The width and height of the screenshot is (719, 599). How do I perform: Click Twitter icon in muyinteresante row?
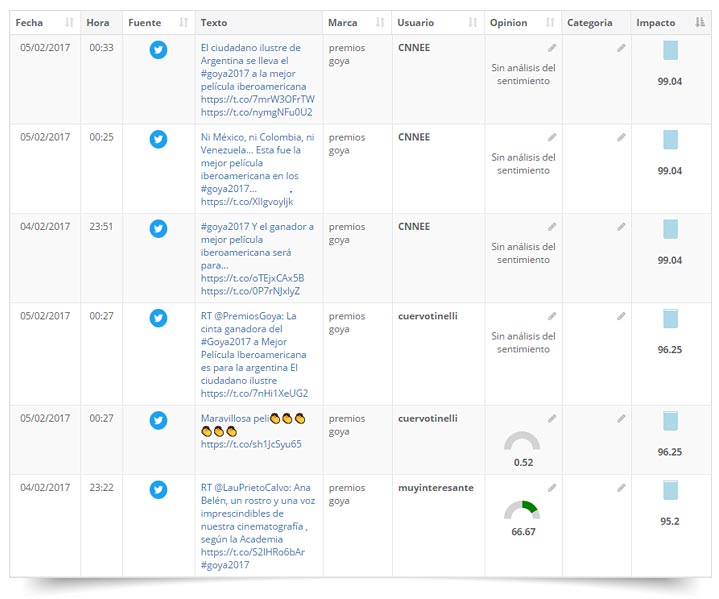[158, 489]
